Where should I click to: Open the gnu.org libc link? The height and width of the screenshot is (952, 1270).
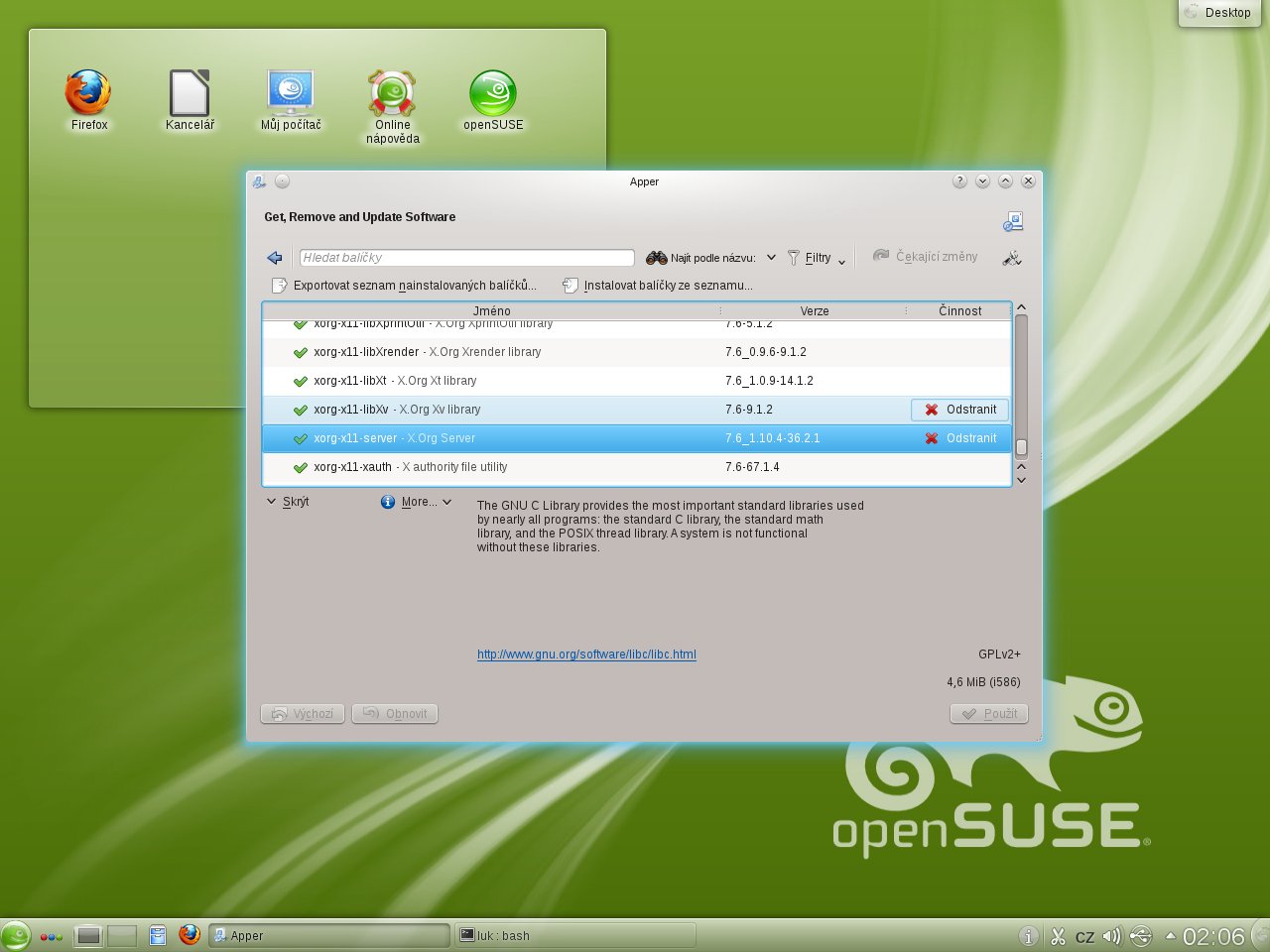(x=586, y=654)
